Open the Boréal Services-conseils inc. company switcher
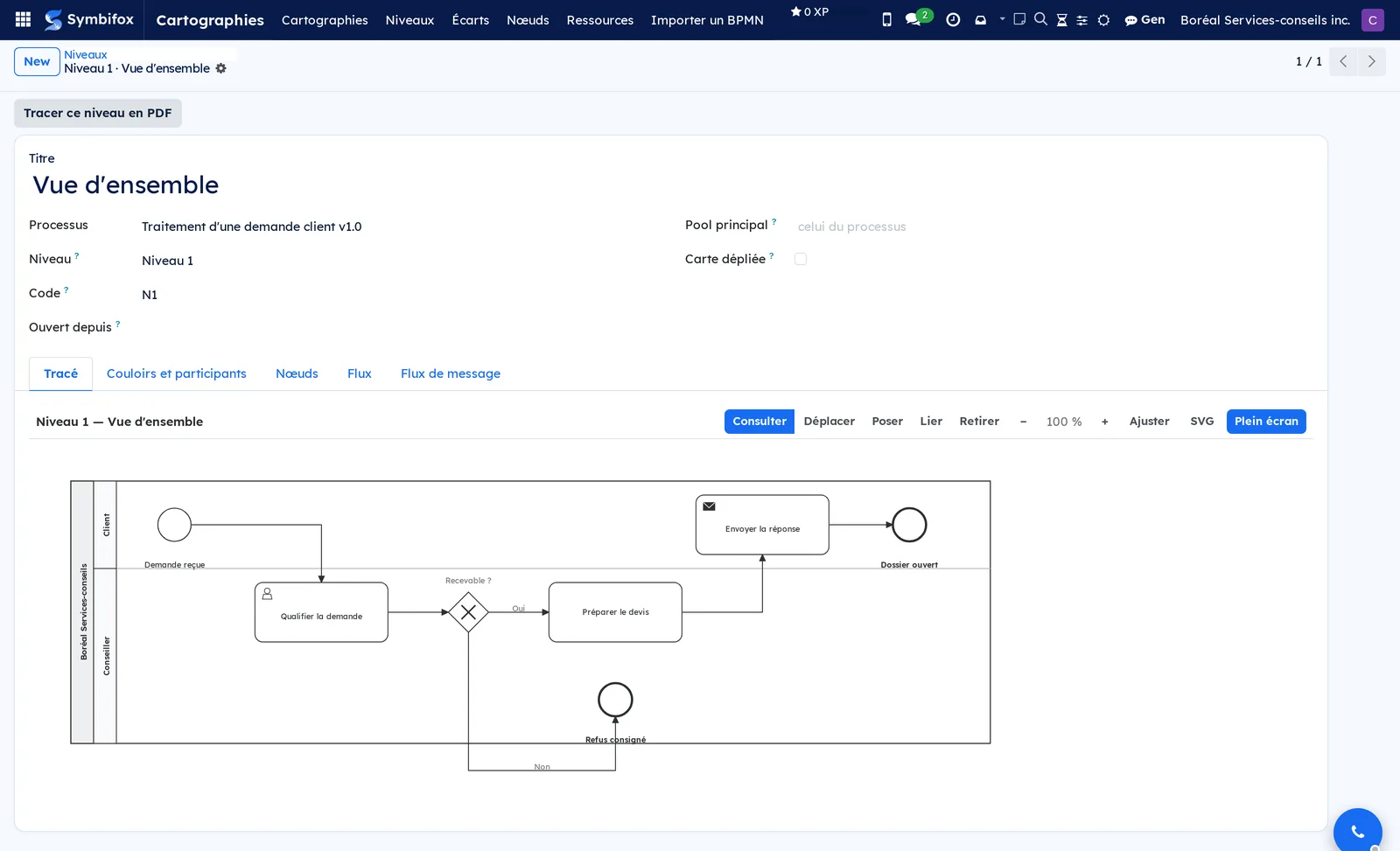 point(1264,19)
